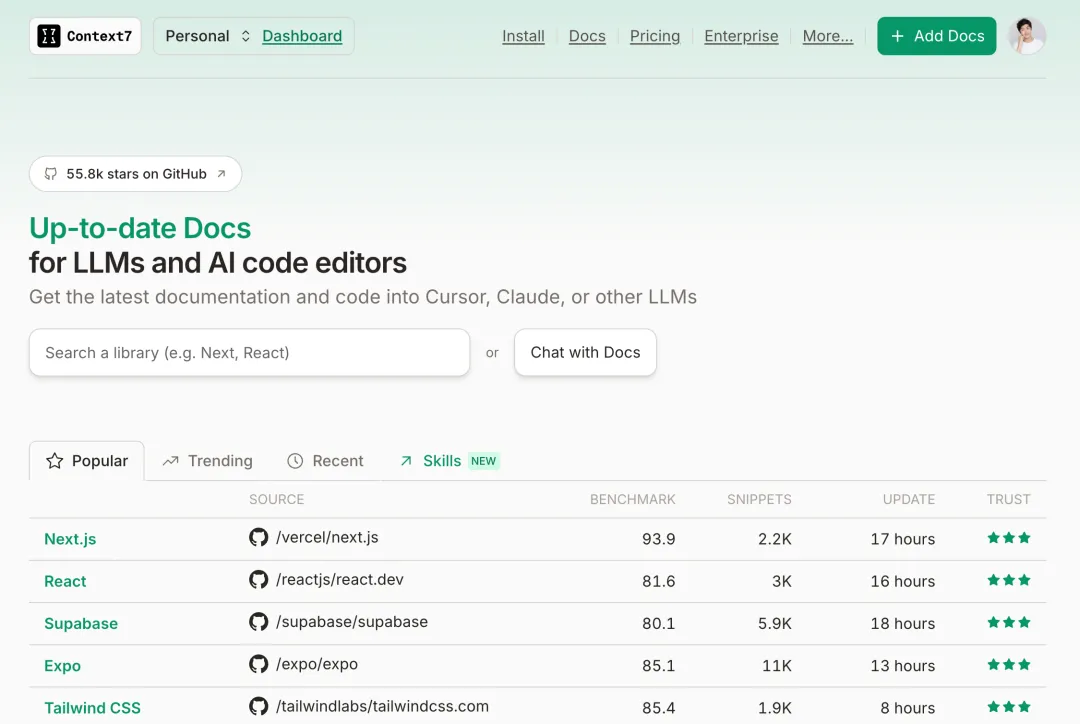This screenshot has width=1080, height=724.
Task: Click the BENCHMARK column header
Action: click(632, 499)
